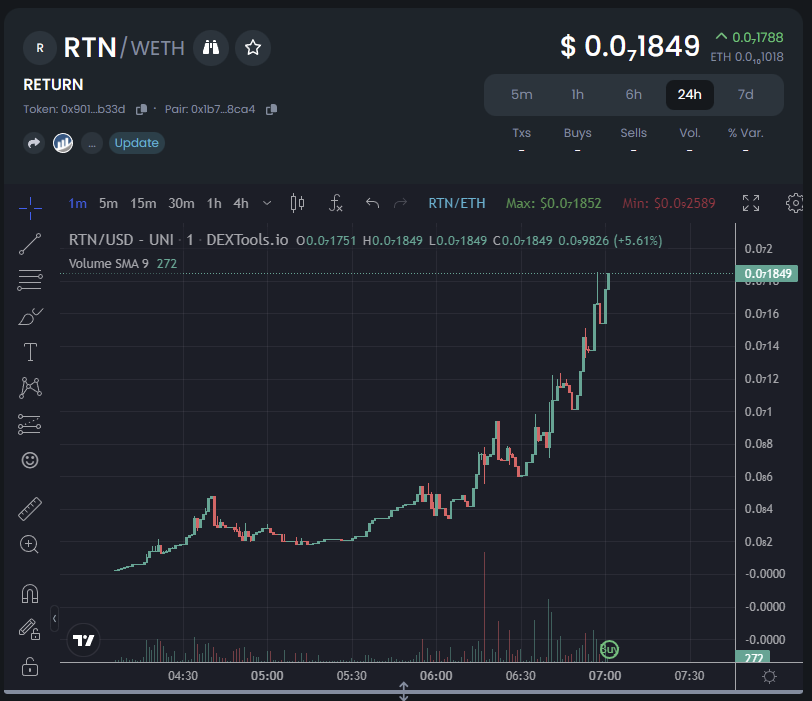Click the Max price text
Viewport: 812px width, 701px height.
pyautogui.click(x=554, y=203)
